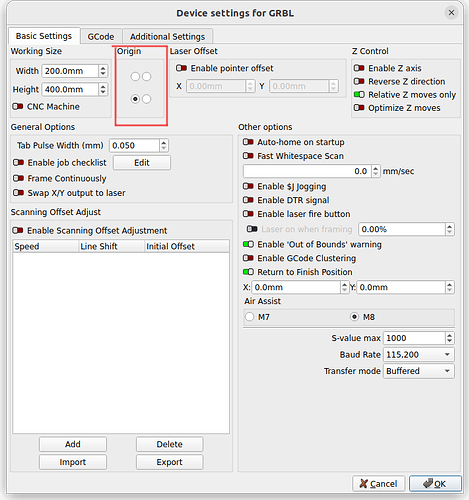Toggle Enable GCode Clustering

click(x=248, y=258)
